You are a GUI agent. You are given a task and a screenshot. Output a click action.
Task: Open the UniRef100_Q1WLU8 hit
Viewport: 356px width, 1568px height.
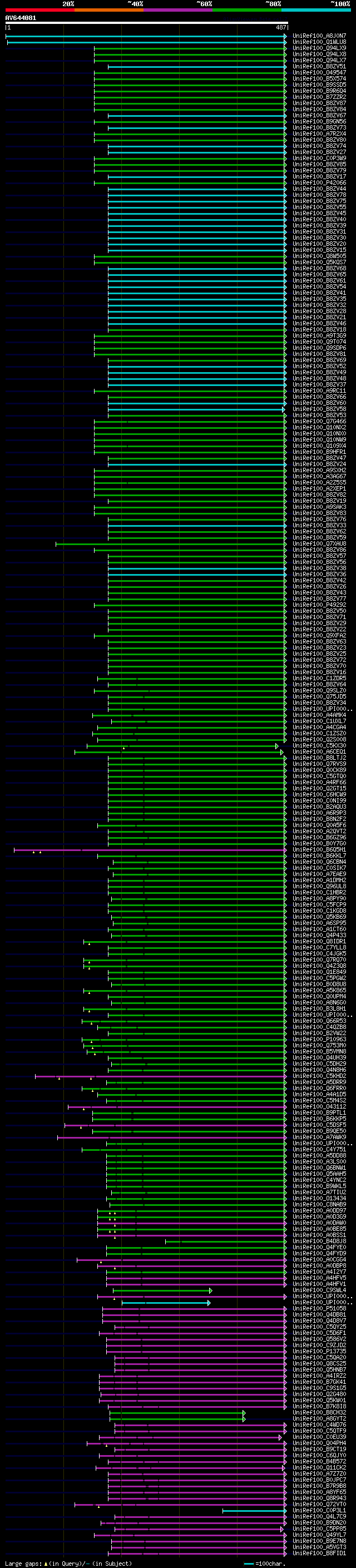pos(319,43)
